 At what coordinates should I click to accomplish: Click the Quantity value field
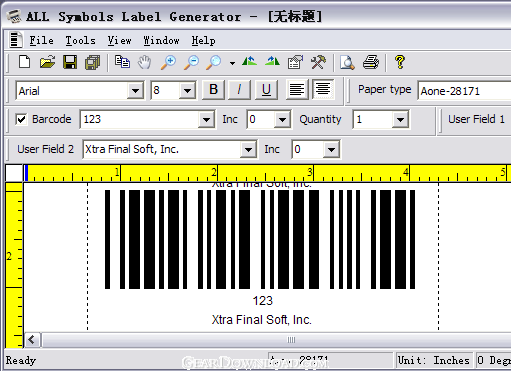[x=373, y=119]
